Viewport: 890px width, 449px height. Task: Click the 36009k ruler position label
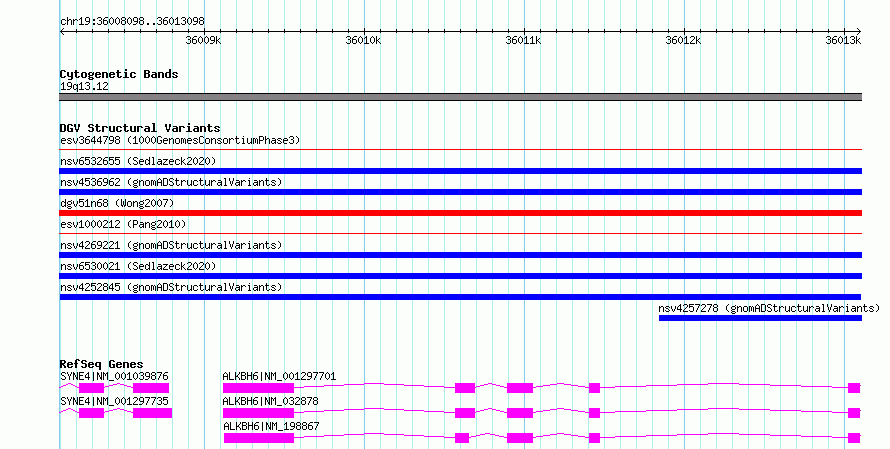tap(203, 40)
